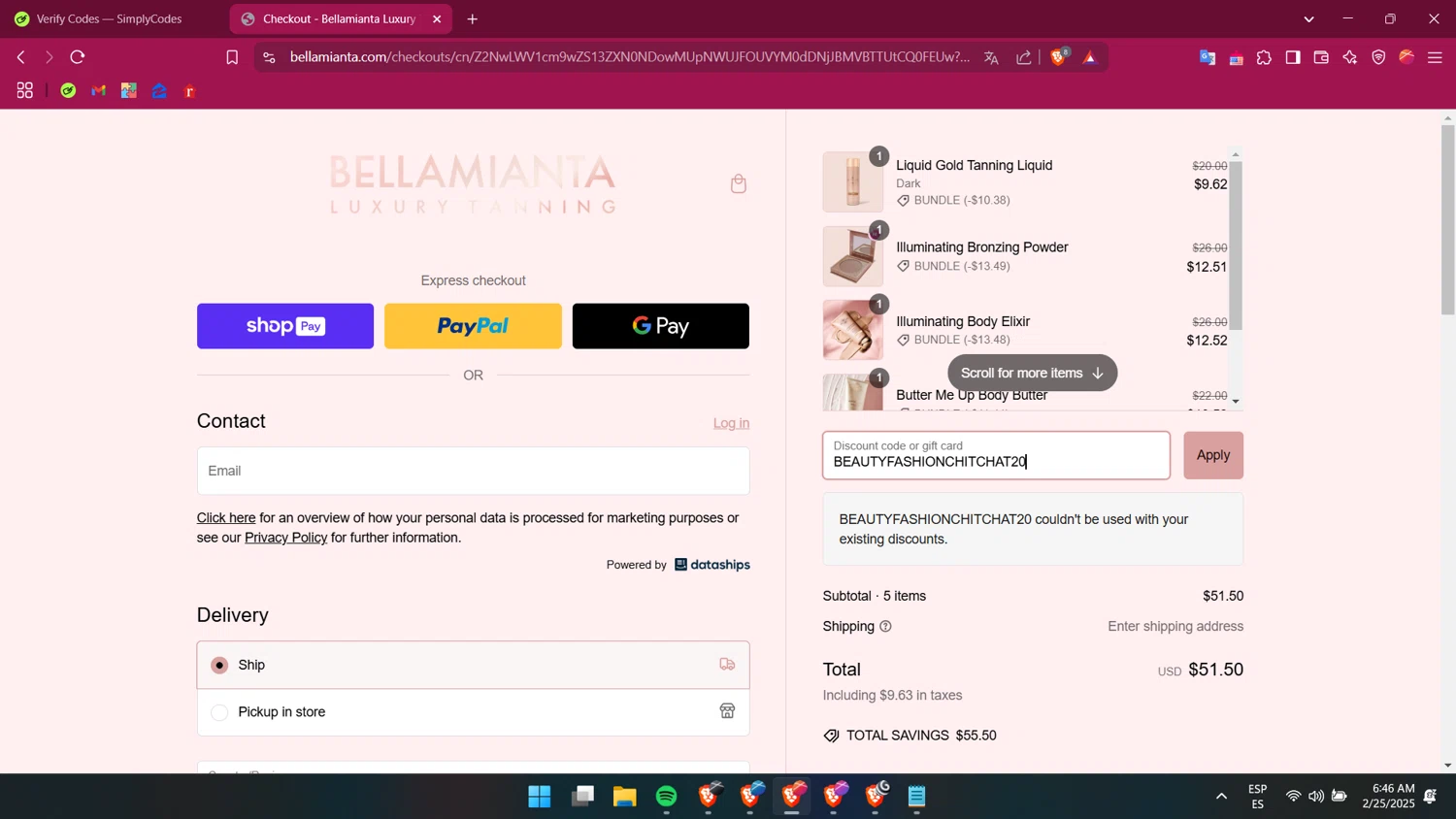Screen dimensions: 1456x819
Task: Click Illuminating Body Elixir thumbnail
Action: pos(853,330)
